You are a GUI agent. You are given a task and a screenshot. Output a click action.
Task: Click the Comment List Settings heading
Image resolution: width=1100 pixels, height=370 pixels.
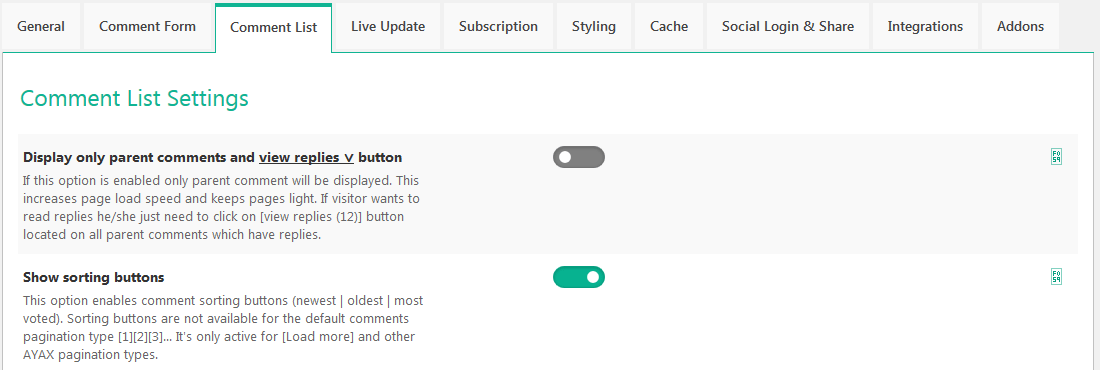(x=134, y=98)
